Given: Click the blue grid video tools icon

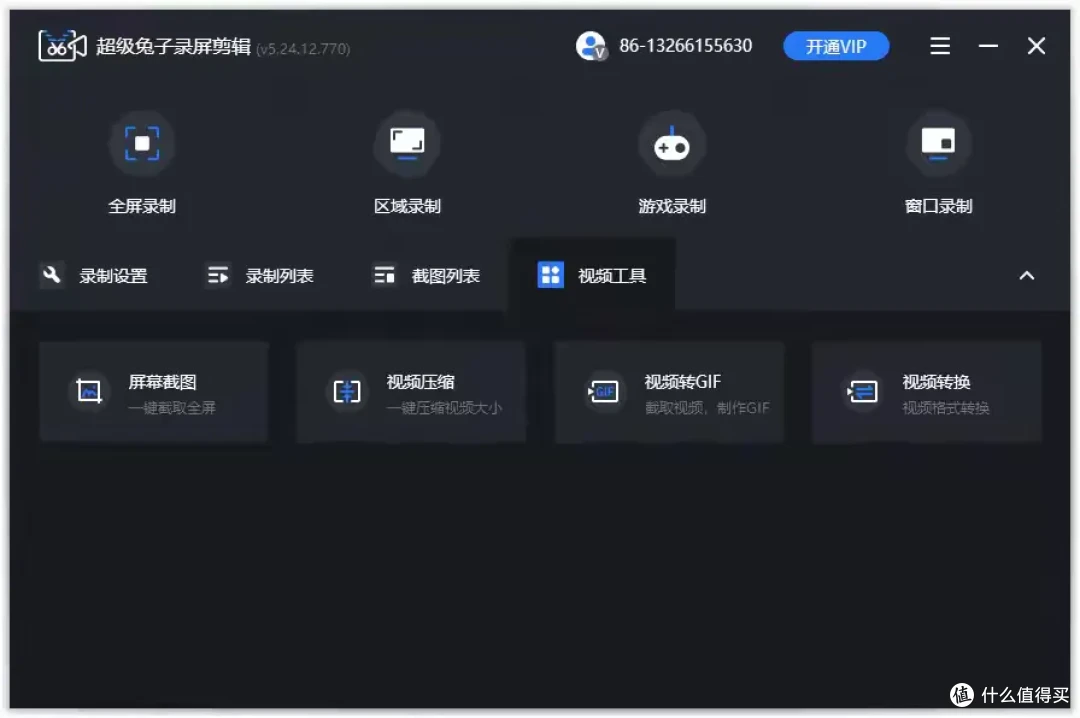Looking at the screenshot, I should point(550,275).
